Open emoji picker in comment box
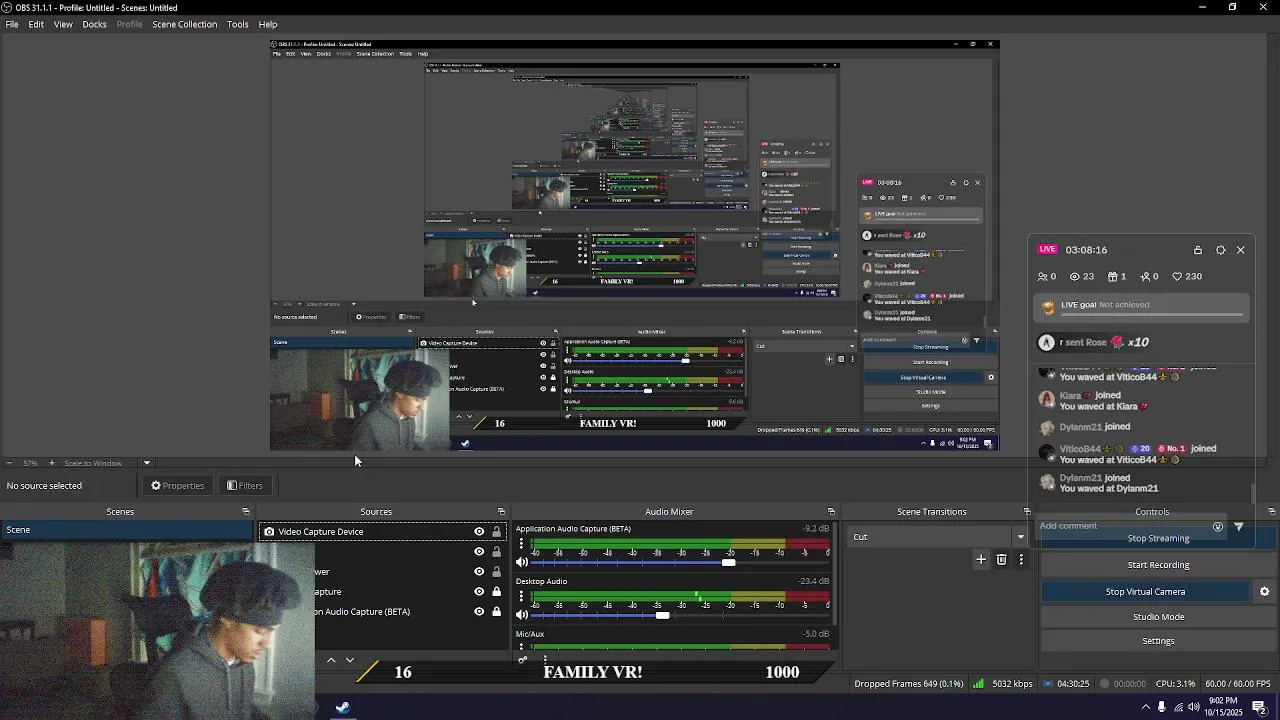This screenshot has width=1280, height=720. pos(1217,526)
